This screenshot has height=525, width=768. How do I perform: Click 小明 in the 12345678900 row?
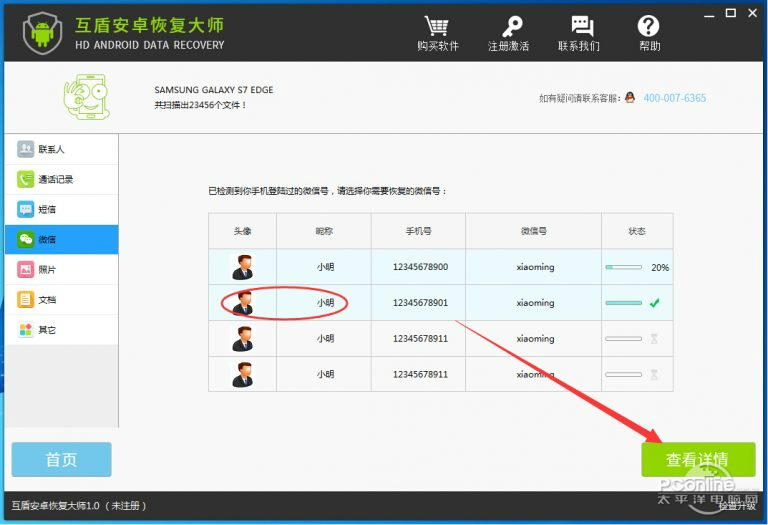(325, 267)
